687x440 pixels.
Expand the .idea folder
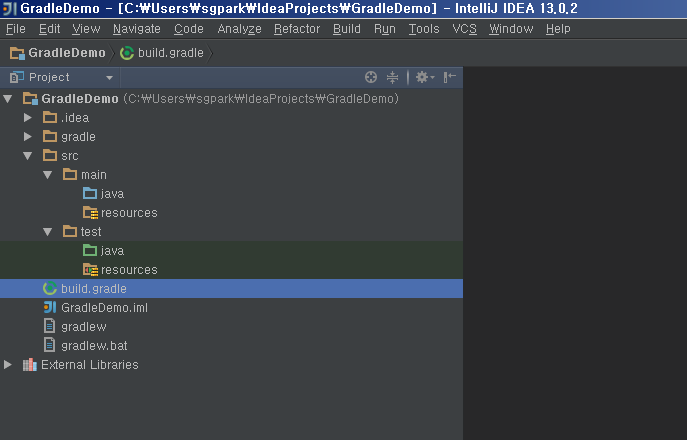tap(28, 117)
